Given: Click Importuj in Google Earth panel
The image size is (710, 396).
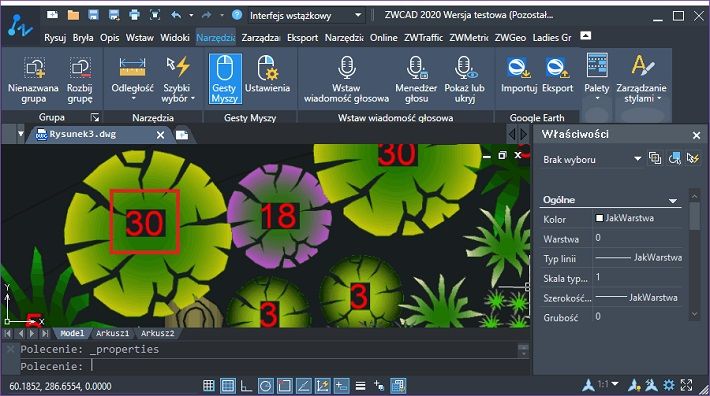Looking at the screenshot, I should pyautogui.click(x=519, y=76).
